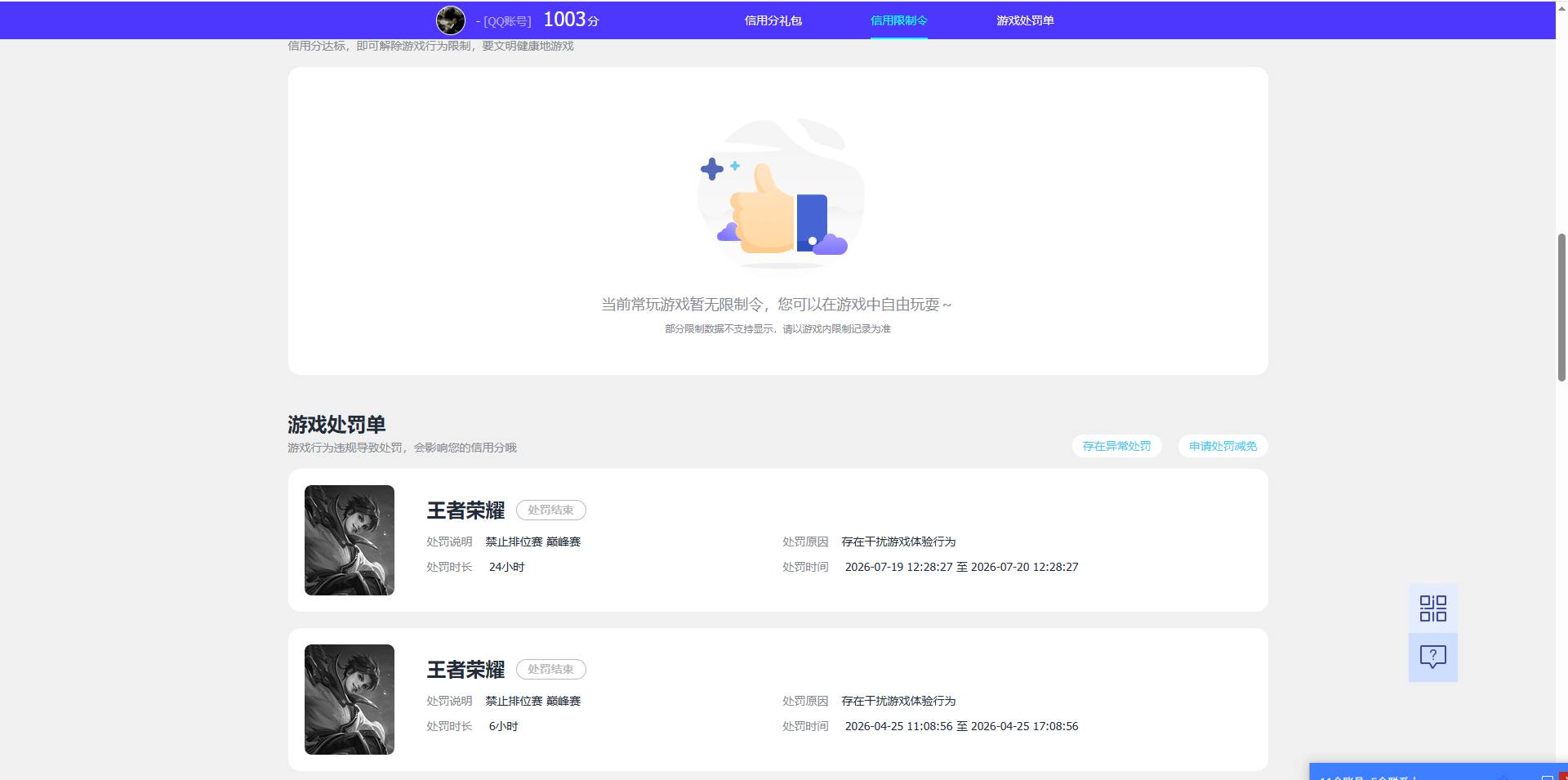Click 存在干扰游戏体验行为 in the 6小时 record
1568x780 pixels.
tap(898, 701)
